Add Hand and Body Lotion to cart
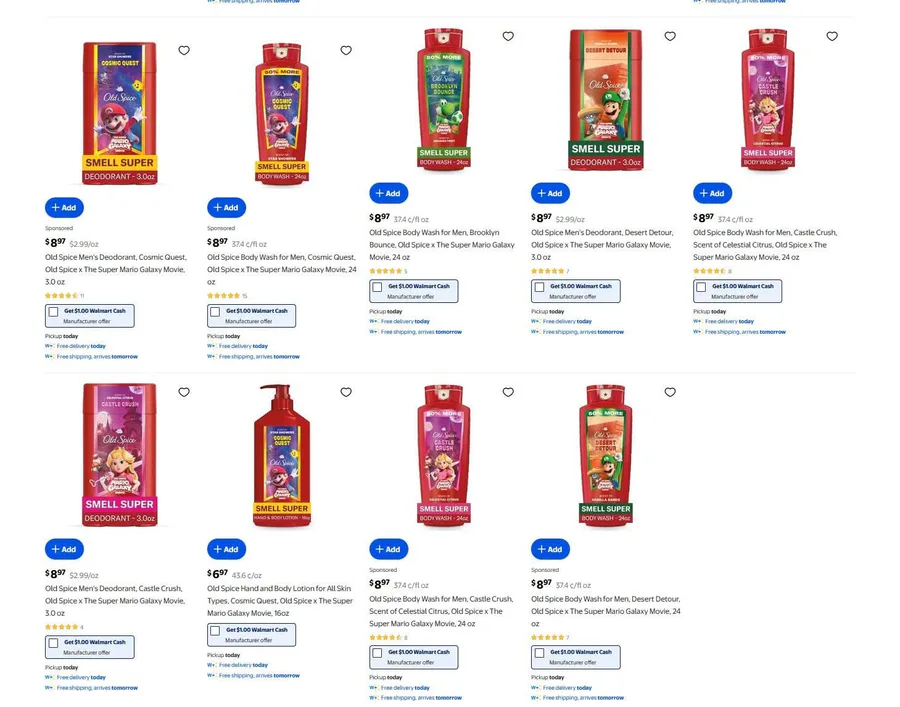 pyautogui.click(x=226, y=549)
